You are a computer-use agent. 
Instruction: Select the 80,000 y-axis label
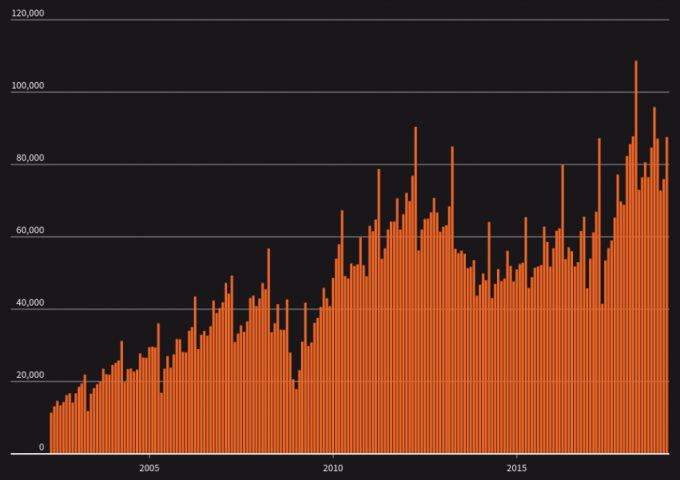30,158
